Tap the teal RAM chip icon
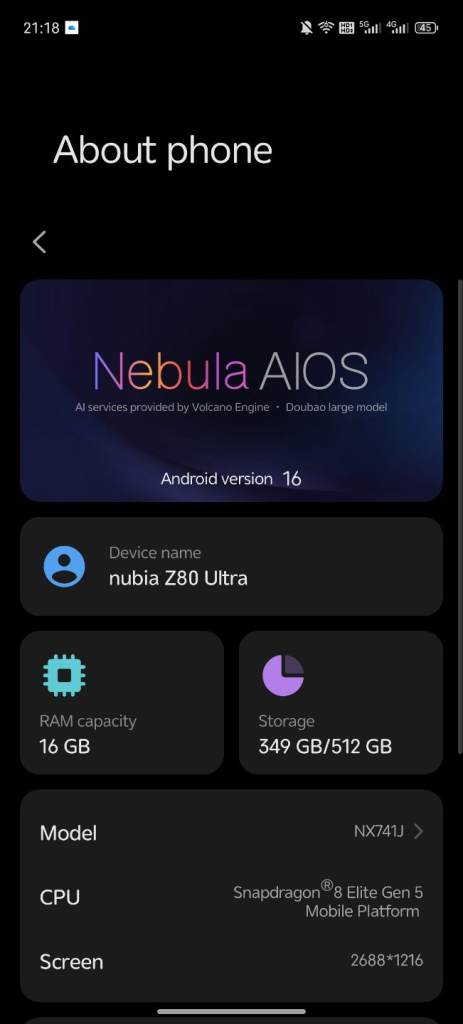Viewport: 463px width, 1024px height. [x=64, y=675]
